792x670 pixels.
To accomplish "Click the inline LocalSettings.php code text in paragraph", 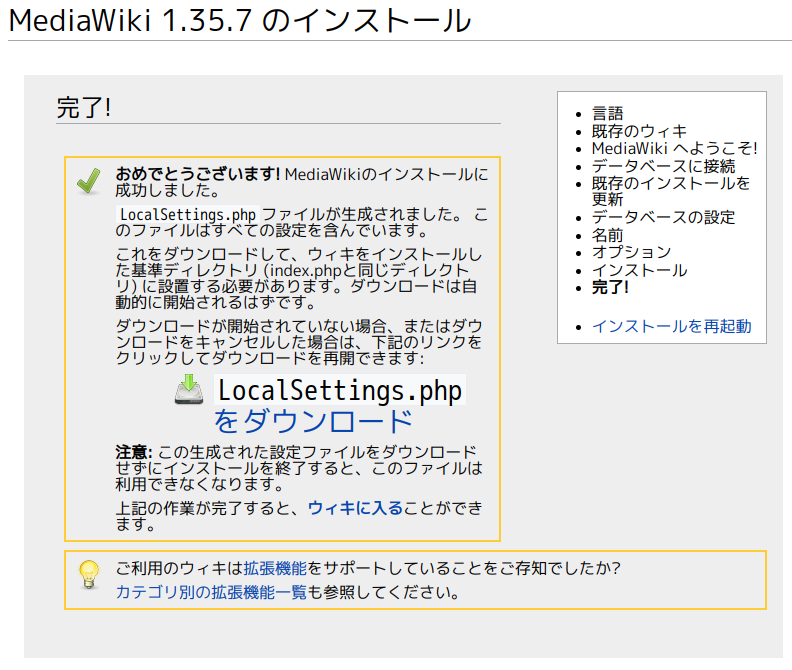I will [x=188, y=214].
